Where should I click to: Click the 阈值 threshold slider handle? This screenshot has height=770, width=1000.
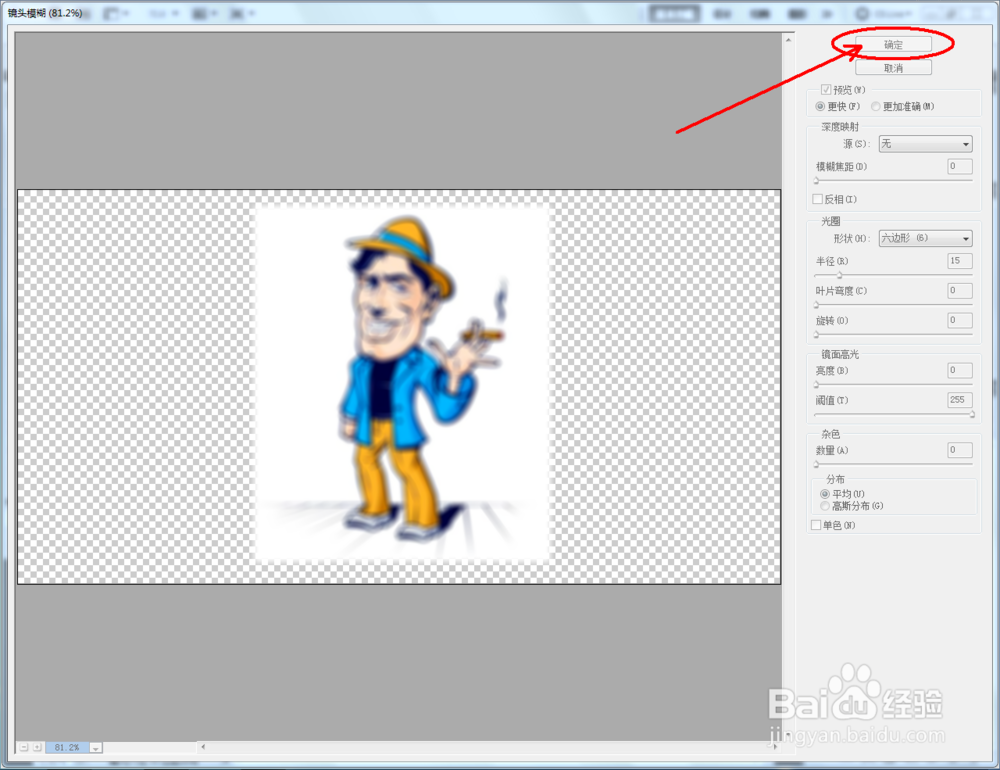pyautogui.click(x=972, y=415)
